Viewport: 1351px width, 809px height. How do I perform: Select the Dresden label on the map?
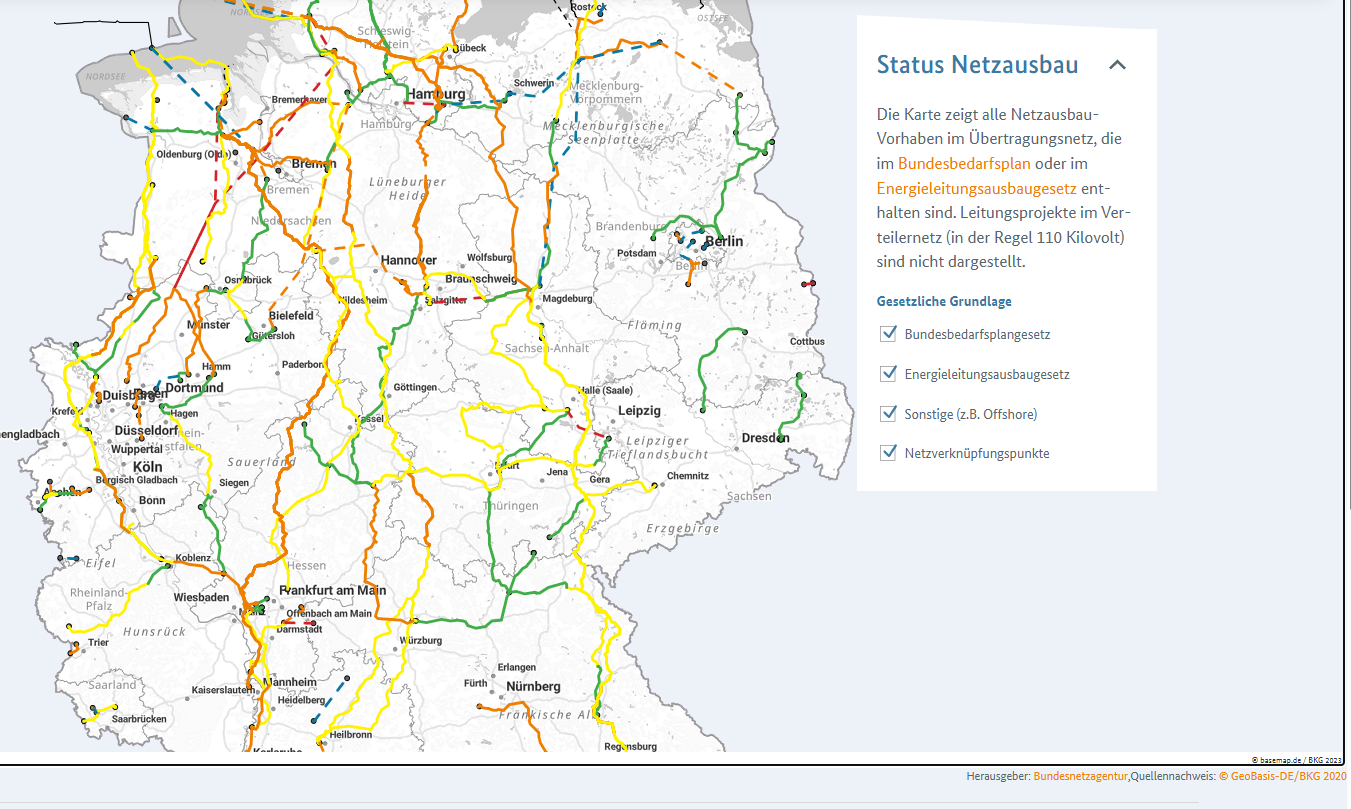[x=765, y=438]
